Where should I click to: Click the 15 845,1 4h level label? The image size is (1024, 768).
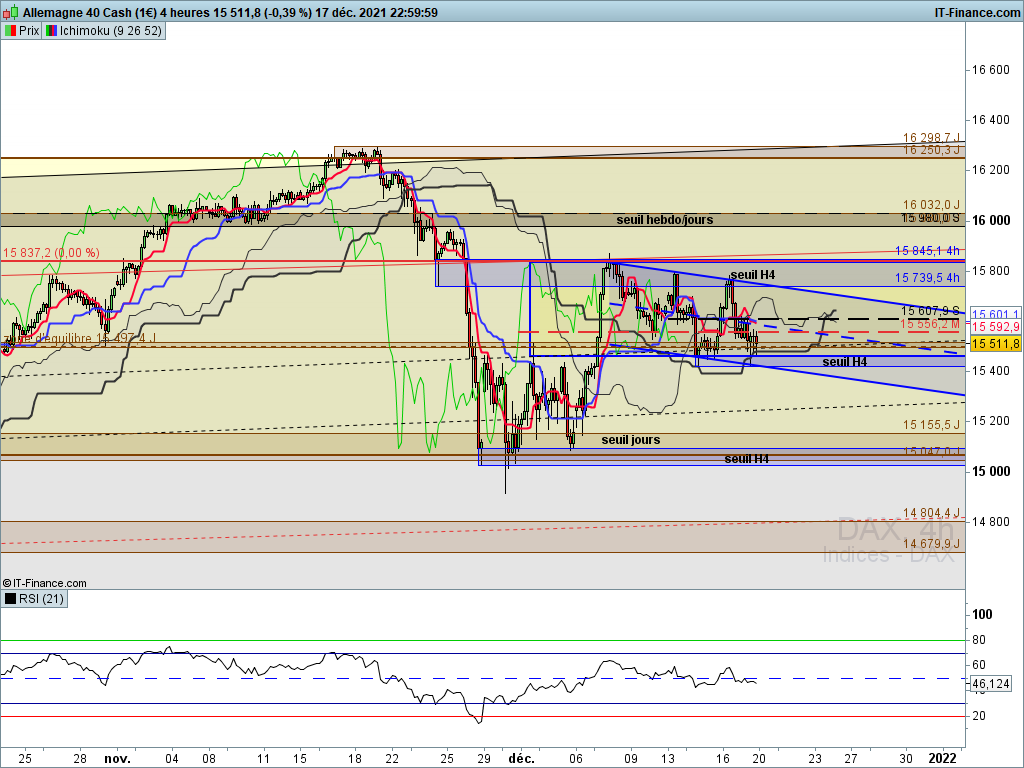point(927,251)
